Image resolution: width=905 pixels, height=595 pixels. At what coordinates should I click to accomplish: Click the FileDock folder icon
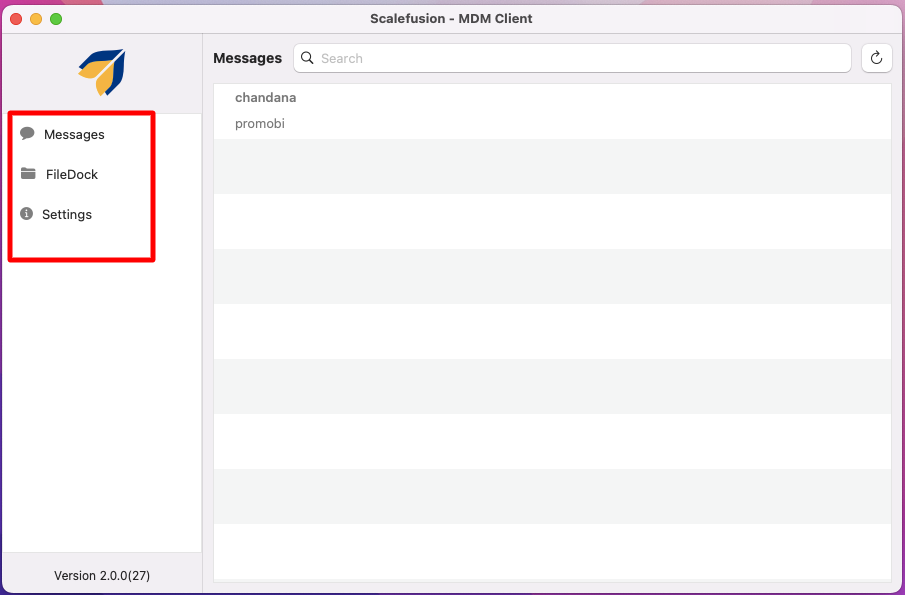pyautogui.click(x=28, y=173)
